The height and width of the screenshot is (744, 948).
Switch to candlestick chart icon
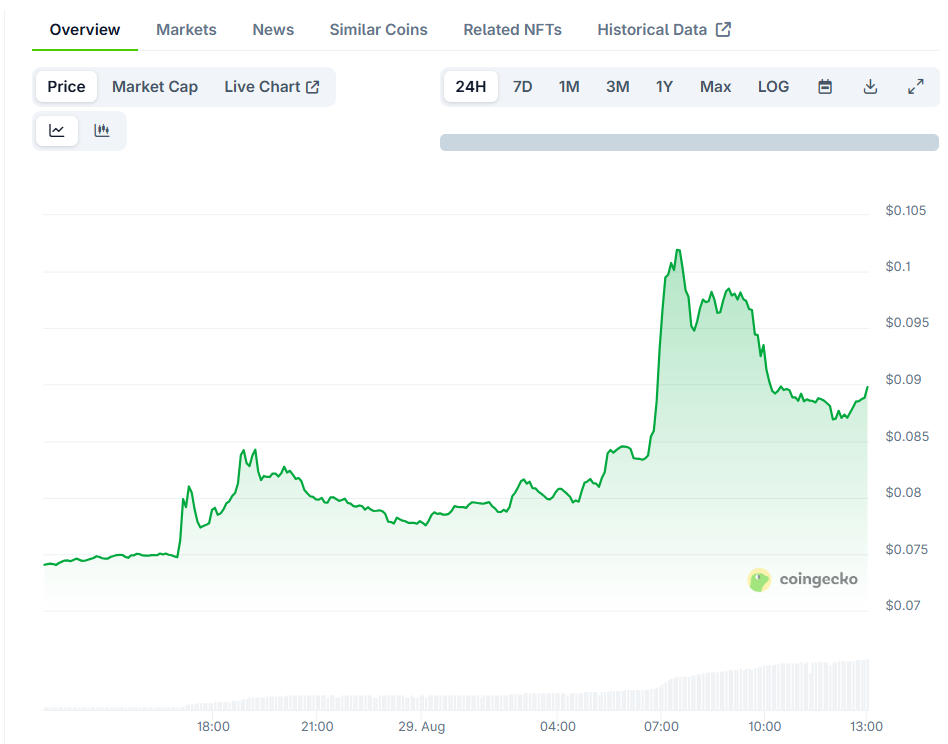click(x=102, y=131)
